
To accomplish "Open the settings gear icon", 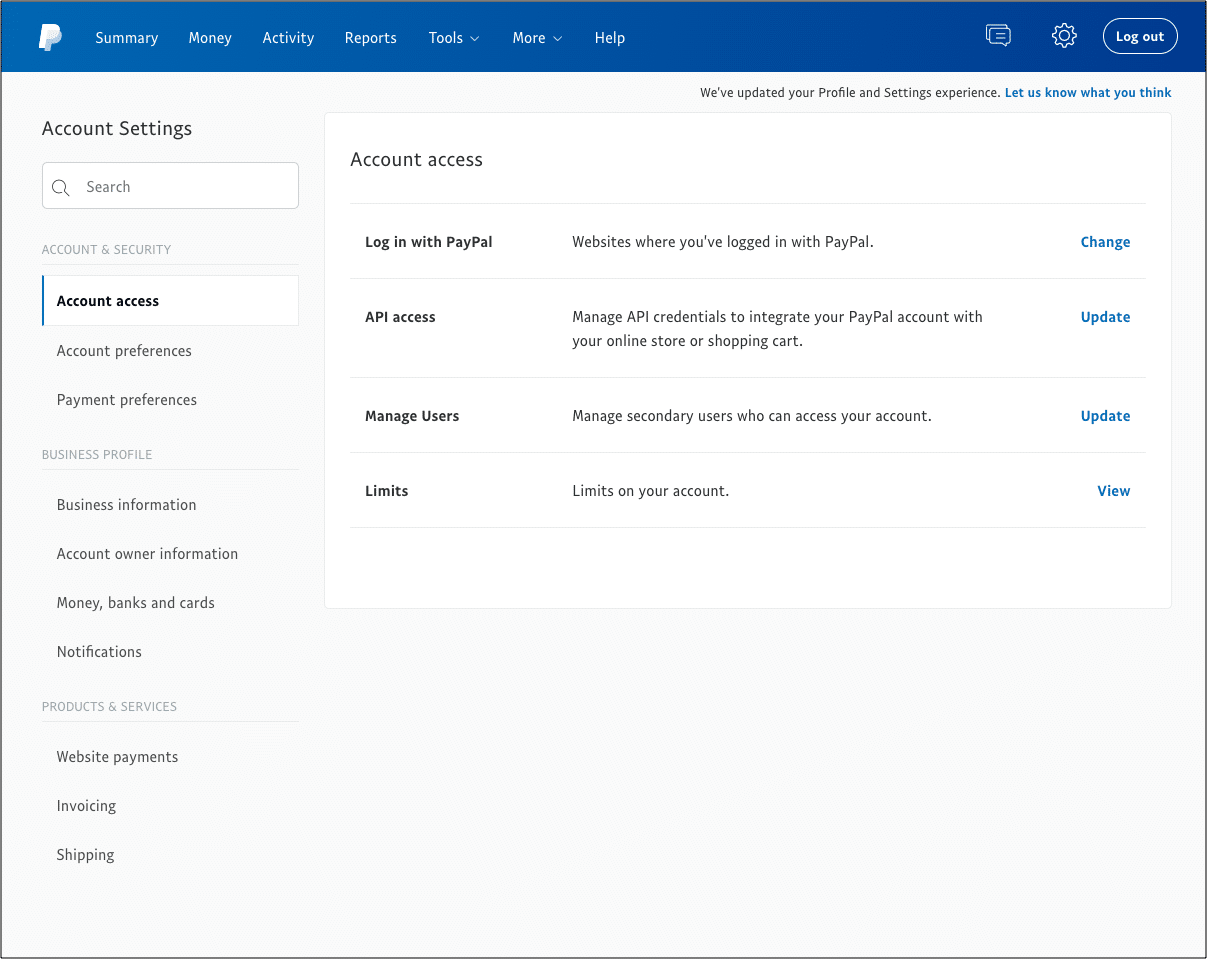I will coord(1064,36).
